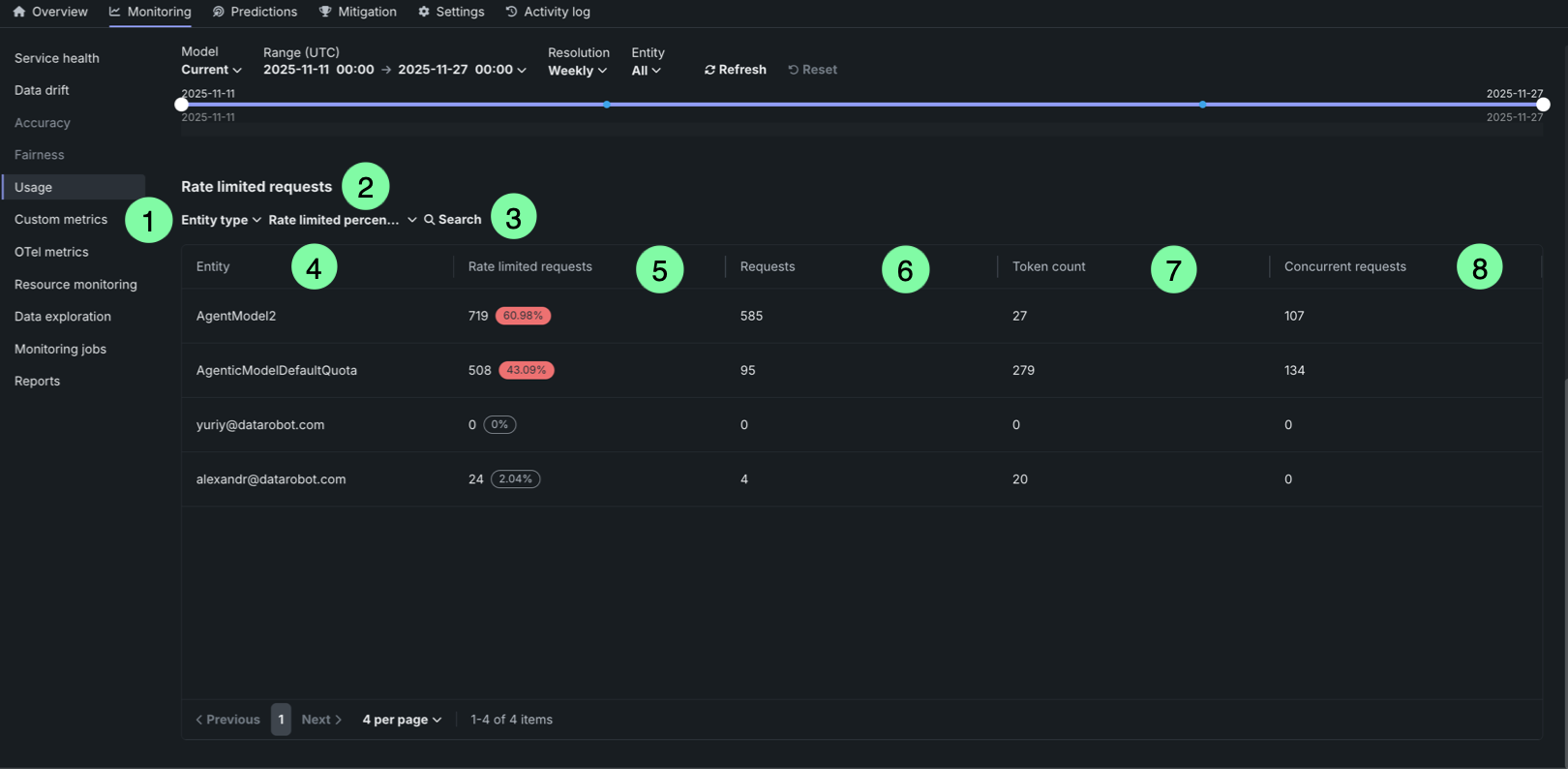Open the Activity log tab
This screenshot has width=1568, height=769.
coord(548,12)
